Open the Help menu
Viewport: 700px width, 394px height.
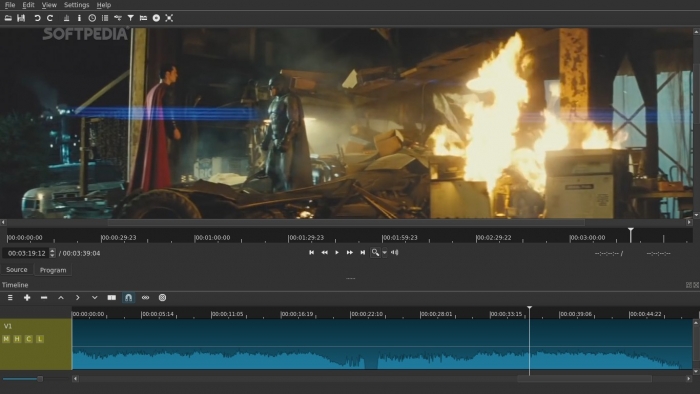tap(104, 5)
